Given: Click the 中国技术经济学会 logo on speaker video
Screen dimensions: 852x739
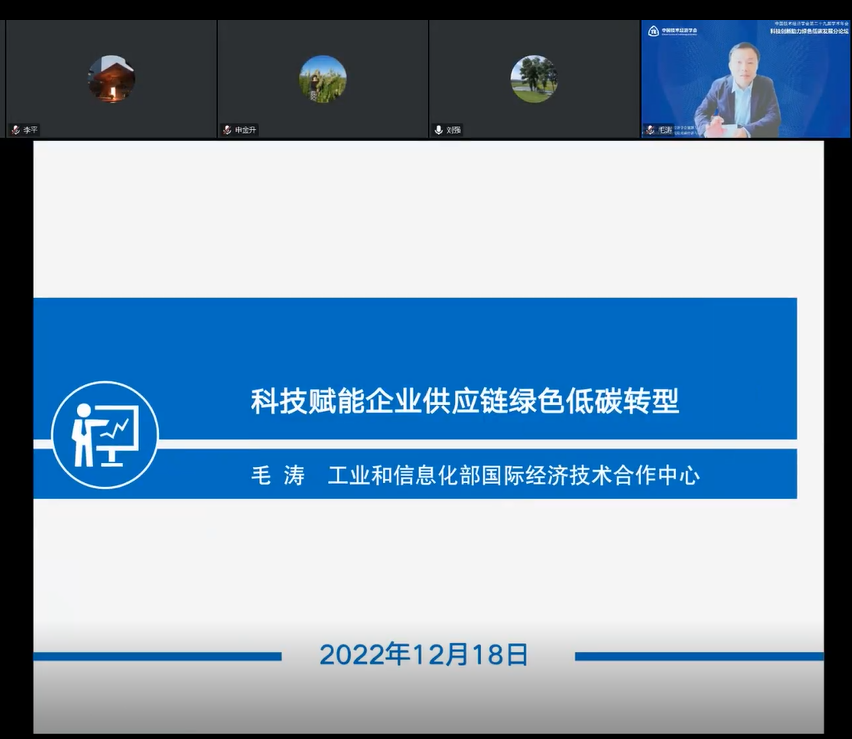Looking at the screenshot, I should point(665,31).
